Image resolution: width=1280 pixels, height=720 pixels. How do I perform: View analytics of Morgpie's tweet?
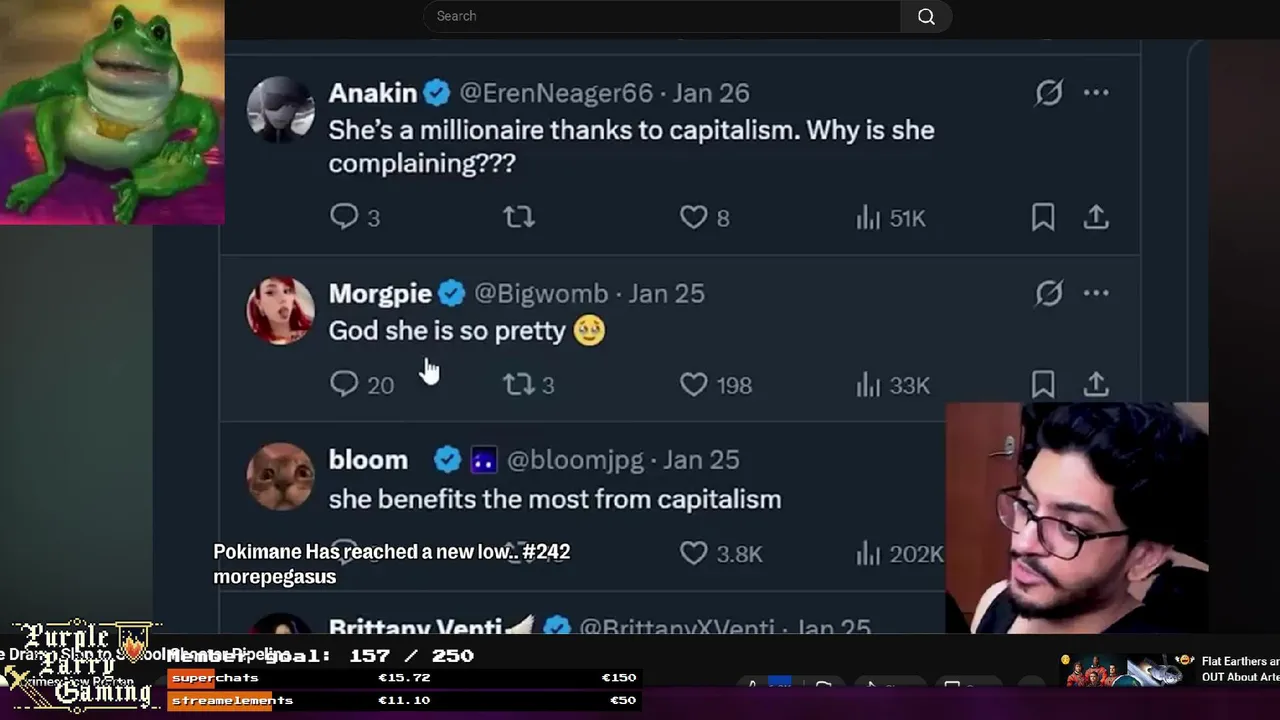(x=868, y=384)
